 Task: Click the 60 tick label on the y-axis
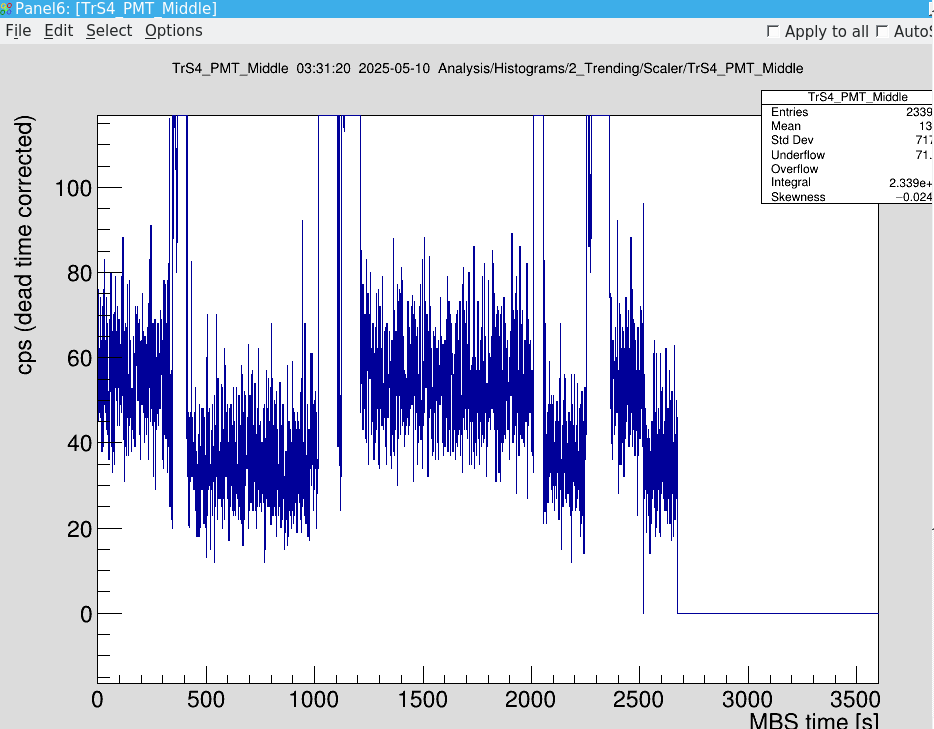pos(80,359)
